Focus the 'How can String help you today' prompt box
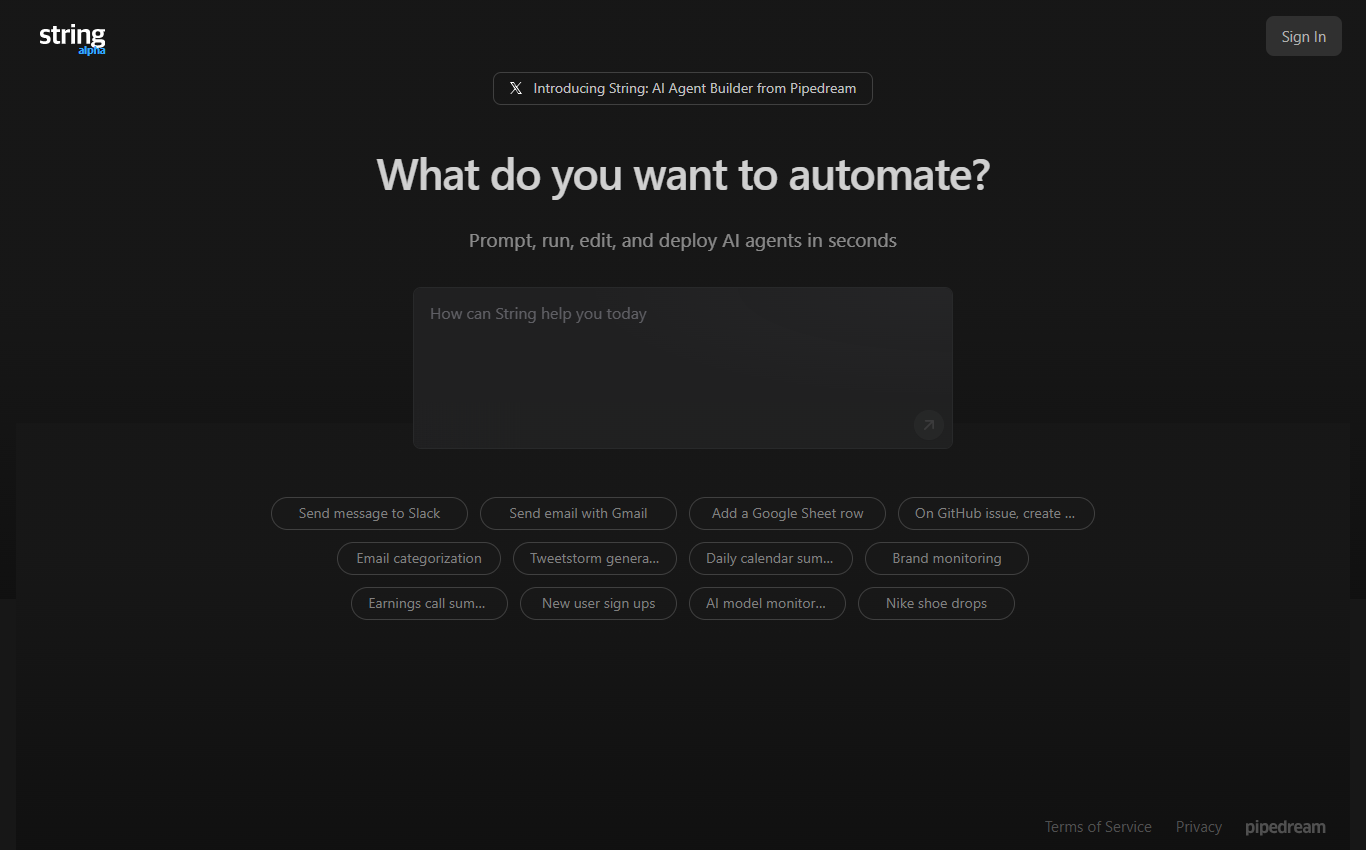This screenshot has width=1366, height=850. coord(683,368)
